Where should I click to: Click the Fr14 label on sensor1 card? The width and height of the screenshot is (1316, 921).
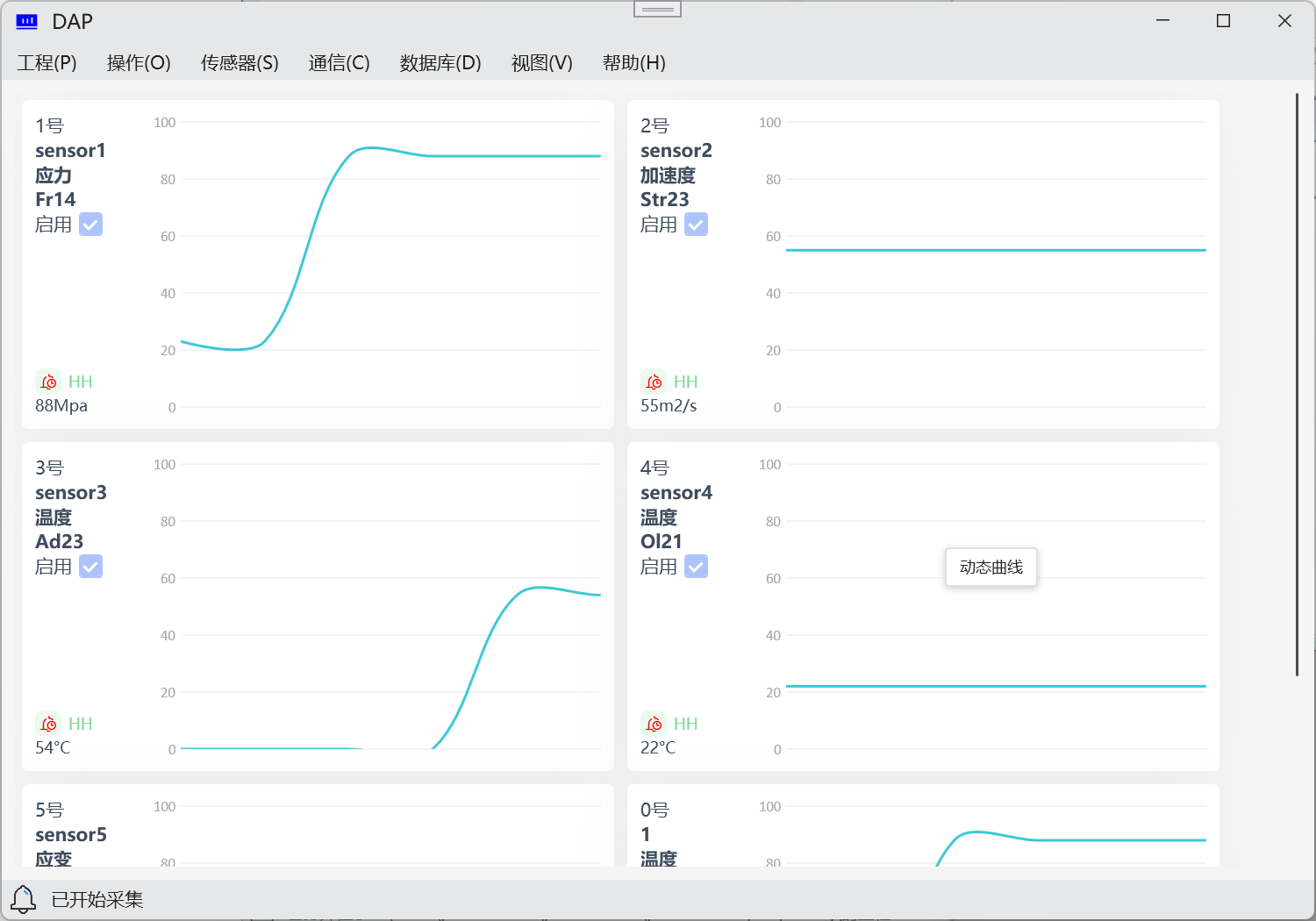click(55, 200)
